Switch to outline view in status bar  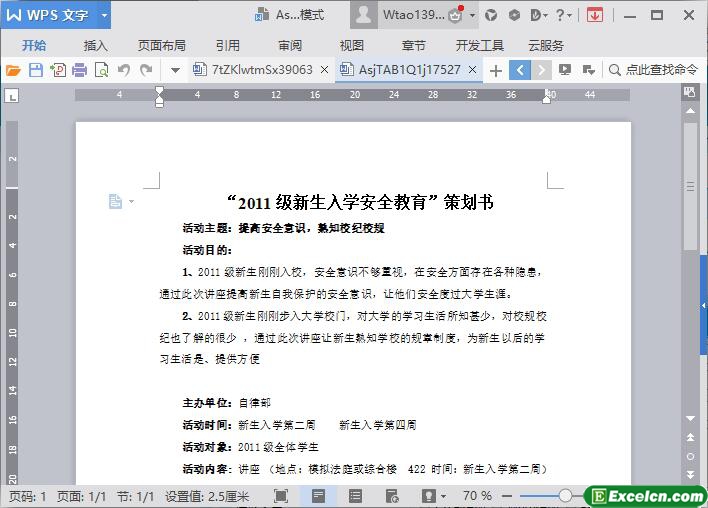[x=355, y=496]
